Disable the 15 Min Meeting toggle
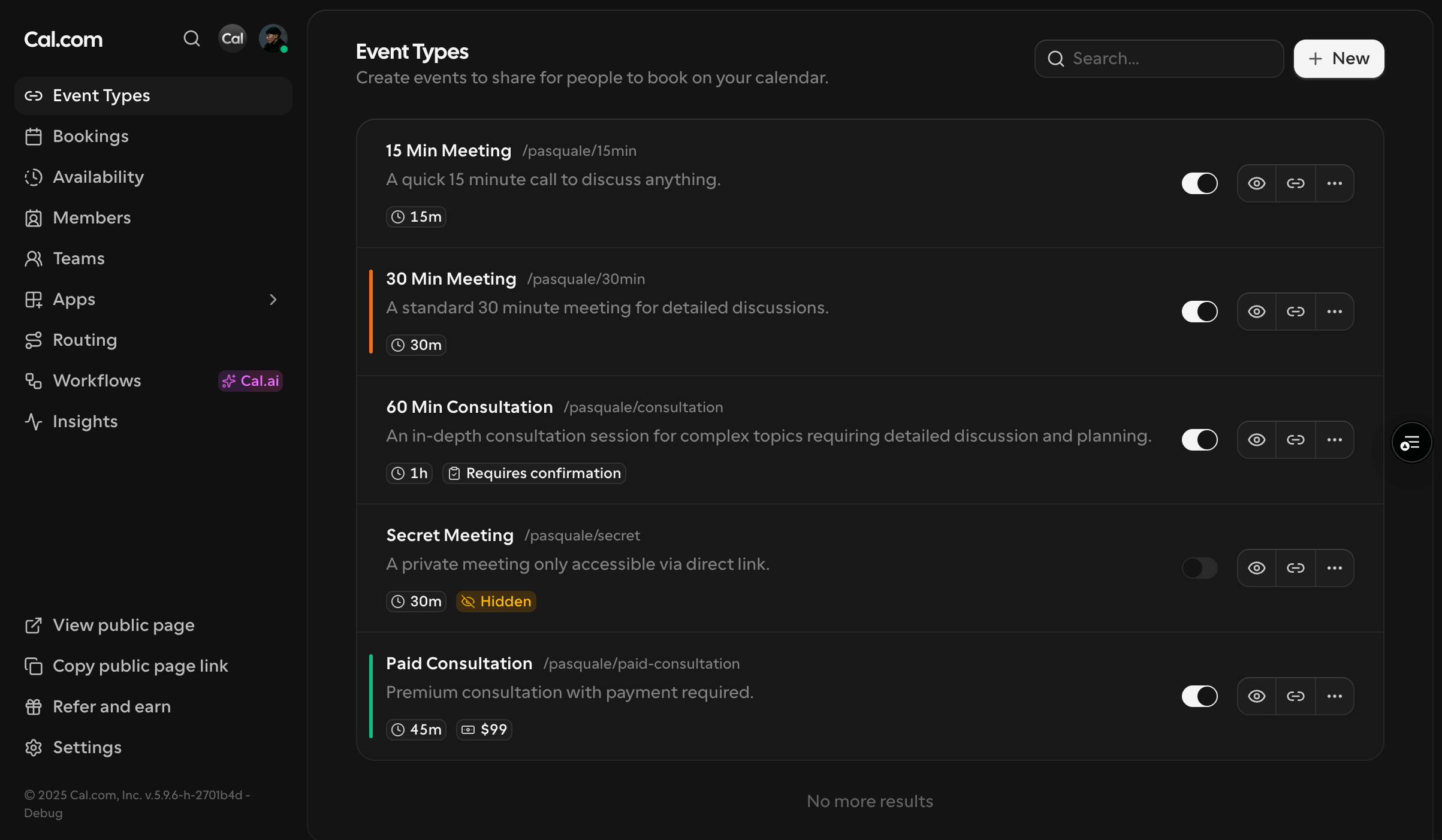Image resolution: width=1442 pixels, height=840 pixels. (x=1199, y=183)
